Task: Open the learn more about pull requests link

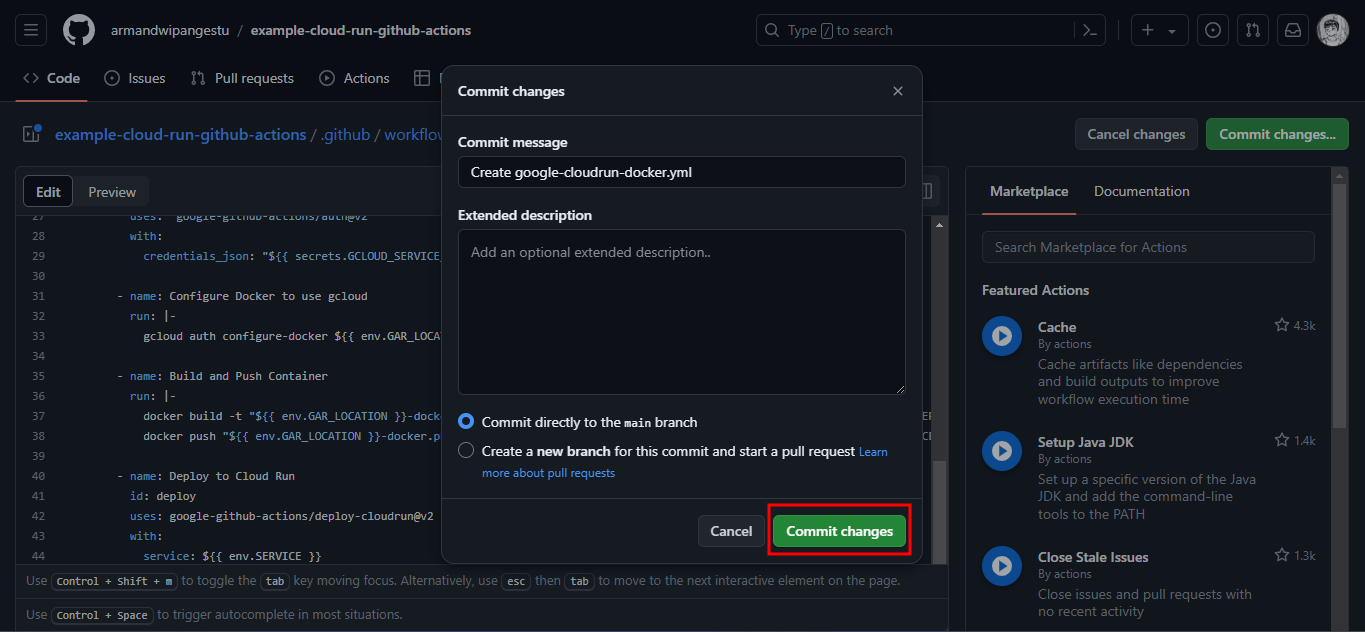Action: tap(548, 473)
